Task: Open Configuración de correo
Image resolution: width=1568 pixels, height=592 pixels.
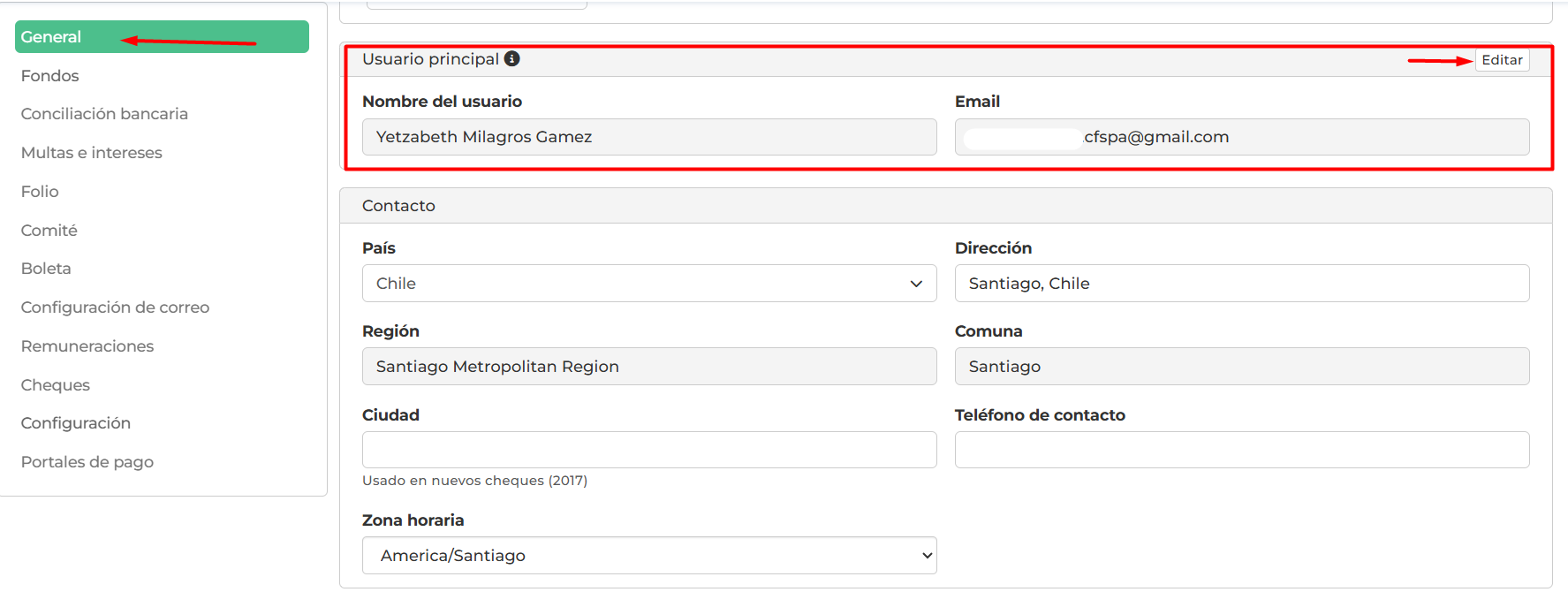Action: [115, 307]
